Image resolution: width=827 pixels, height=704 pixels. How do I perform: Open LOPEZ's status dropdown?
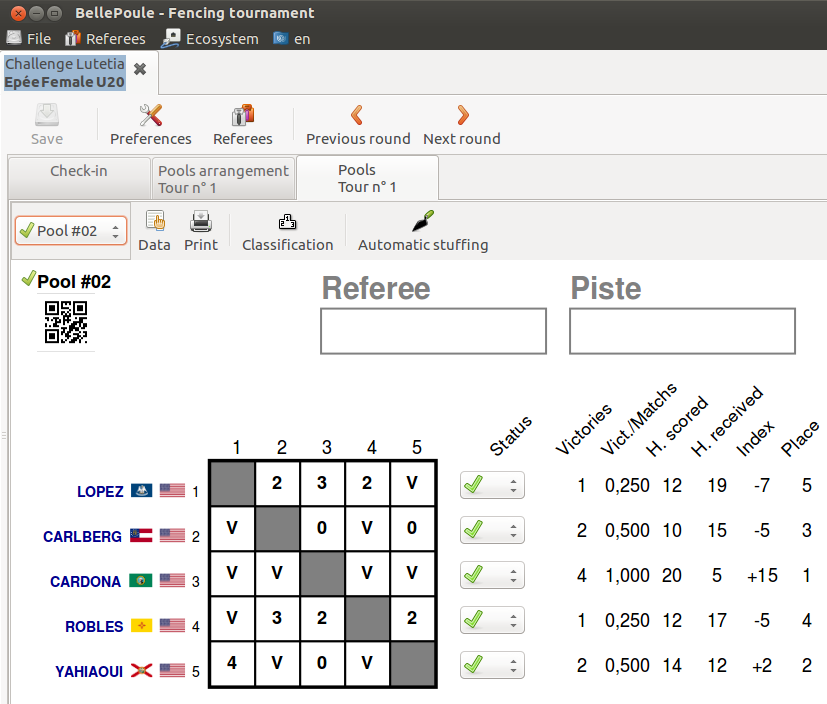pyautogui.click(x=492, y=485)
